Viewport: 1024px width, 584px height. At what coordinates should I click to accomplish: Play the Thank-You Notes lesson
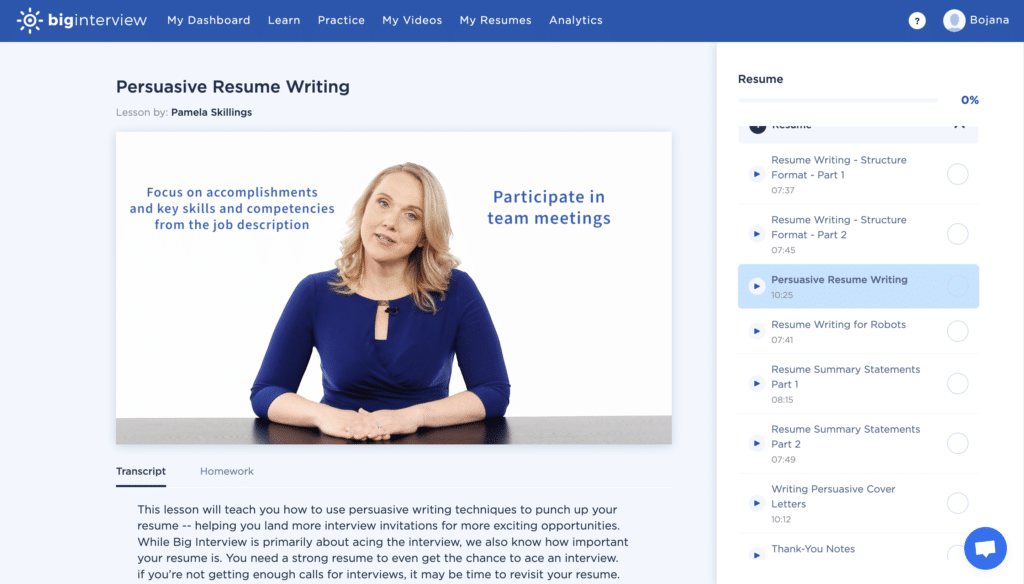click(x=756, y=555)
